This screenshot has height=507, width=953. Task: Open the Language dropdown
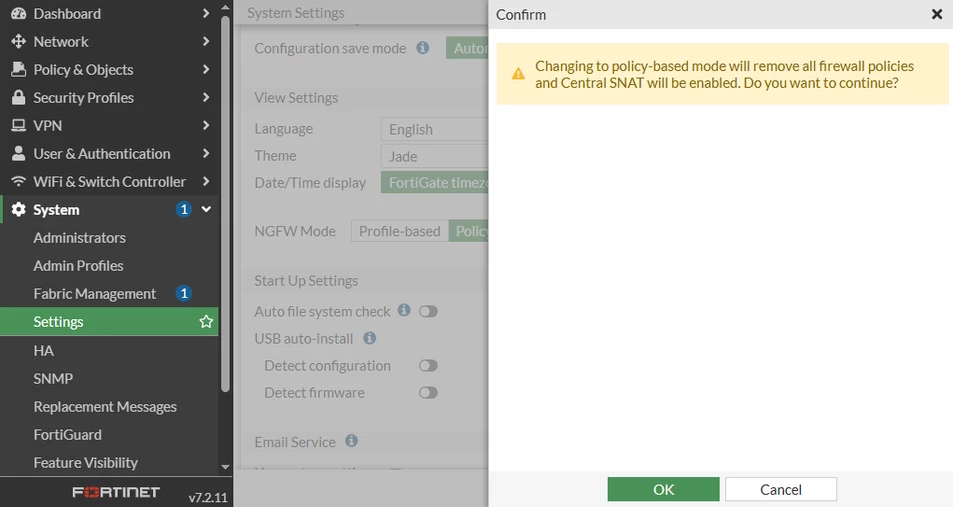click(x=435, y=129)
